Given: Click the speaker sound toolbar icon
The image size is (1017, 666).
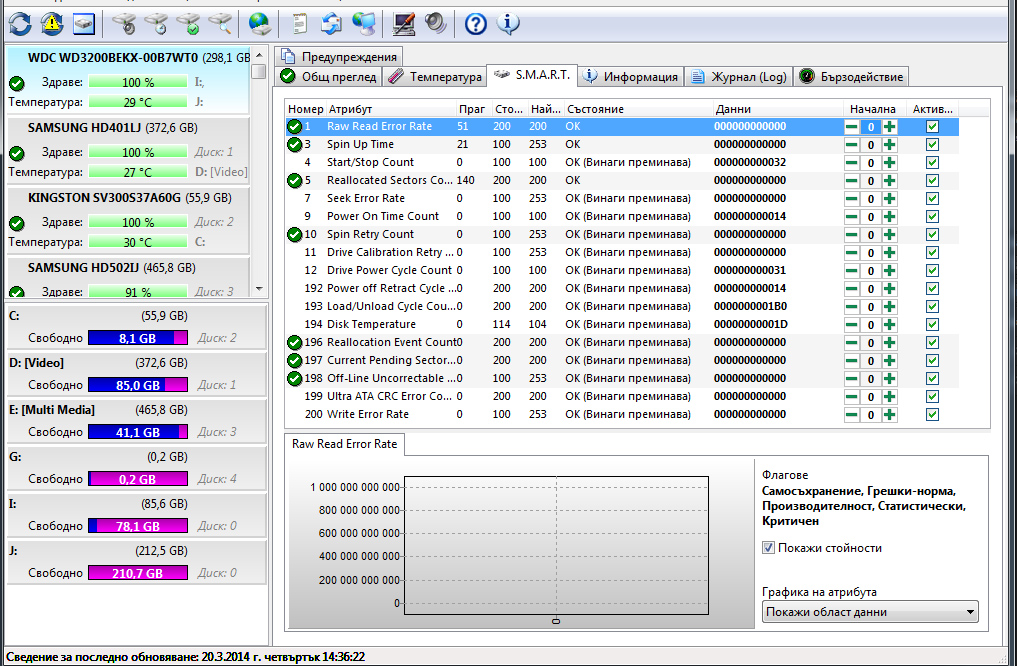Looking at the screenshot, I should tap(436, 24).
